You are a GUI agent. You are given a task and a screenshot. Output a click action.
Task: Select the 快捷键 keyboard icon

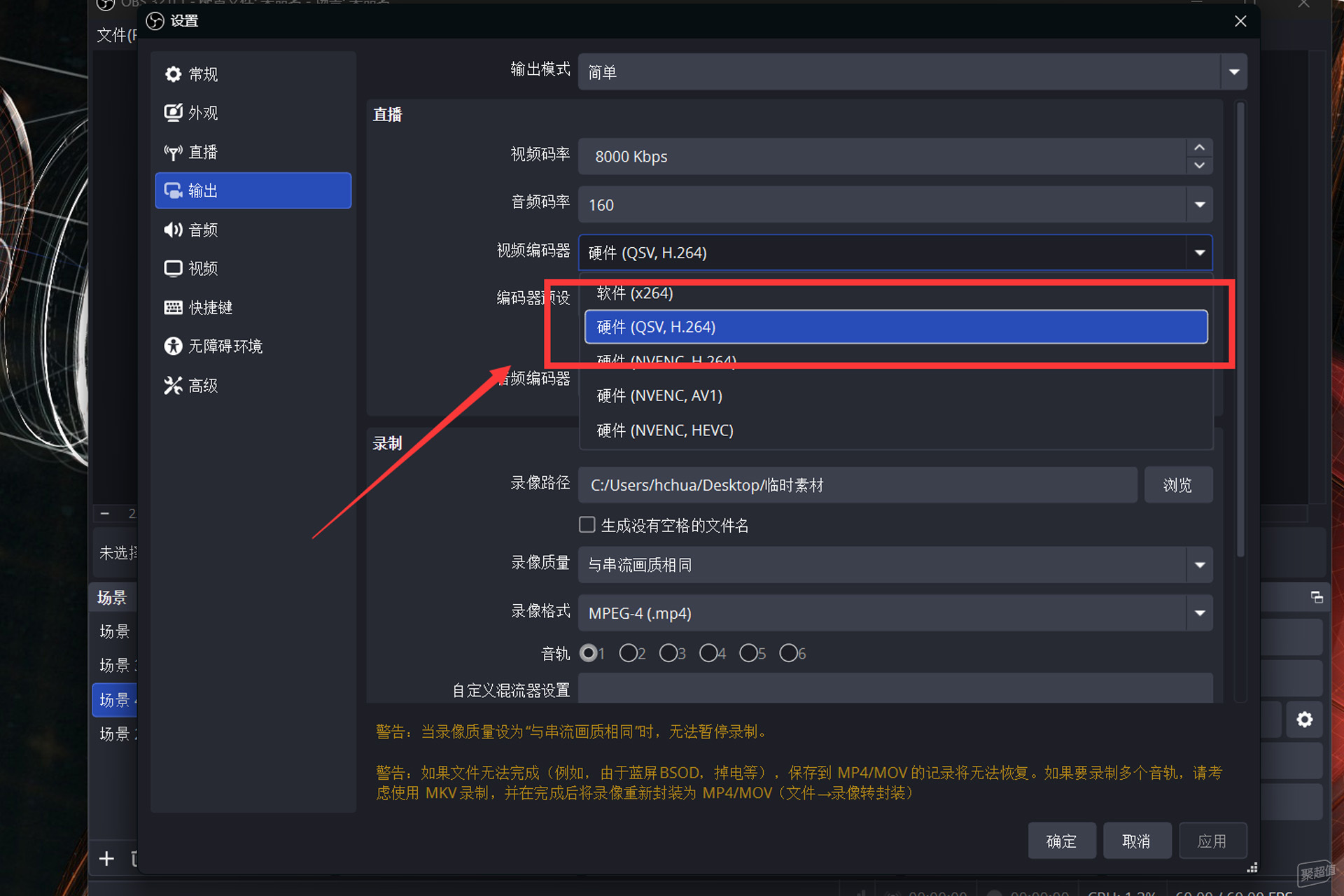173,307
